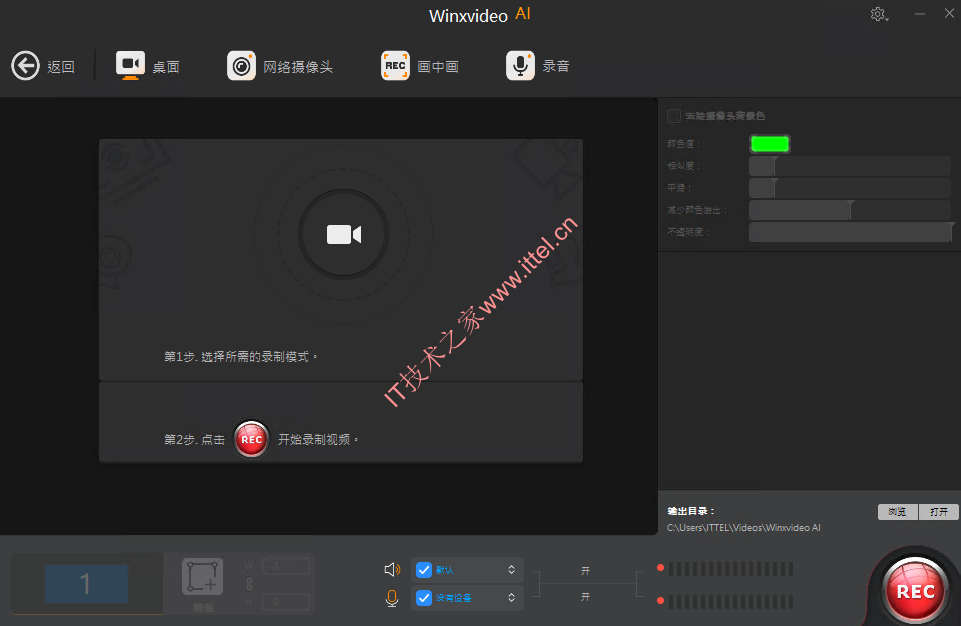Expand the 默认 speaker device dropdown
The image size is (961, 626).
pyautogui.click(x=511, y=570)
